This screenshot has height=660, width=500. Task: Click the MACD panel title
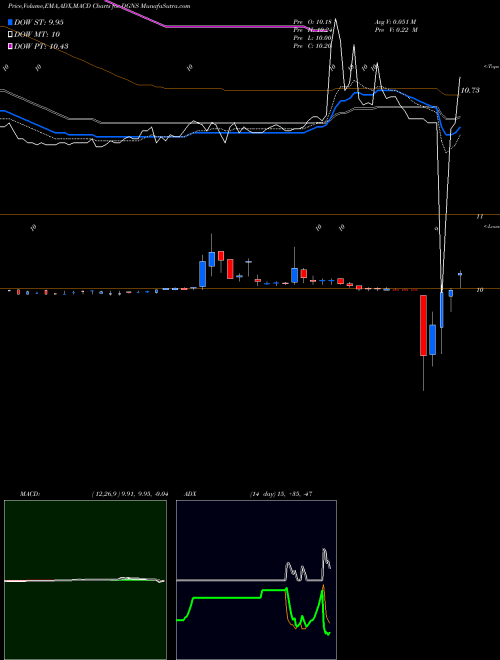click(29, 494)
